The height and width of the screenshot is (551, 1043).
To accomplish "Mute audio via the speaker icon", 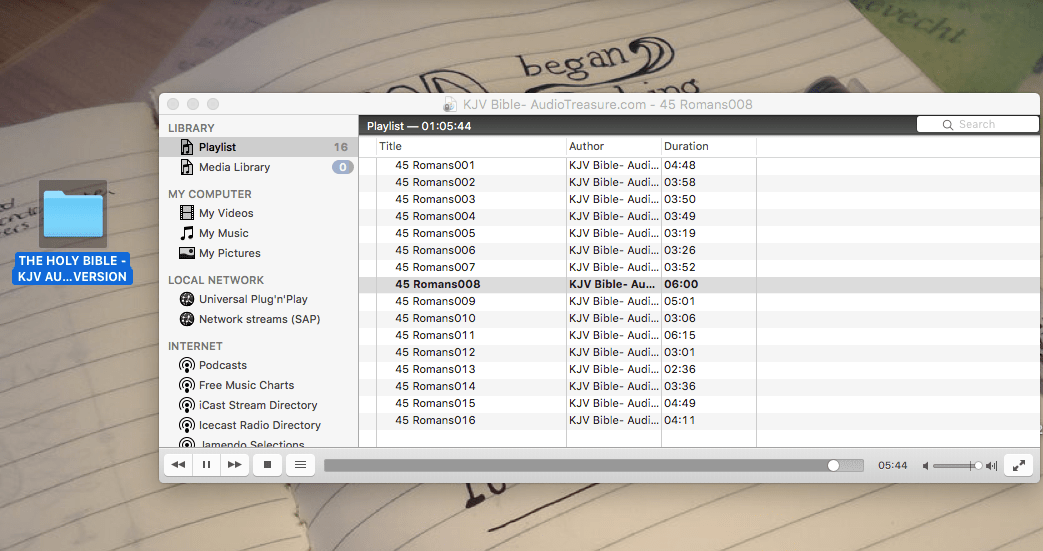I will (x=925, y=466).
